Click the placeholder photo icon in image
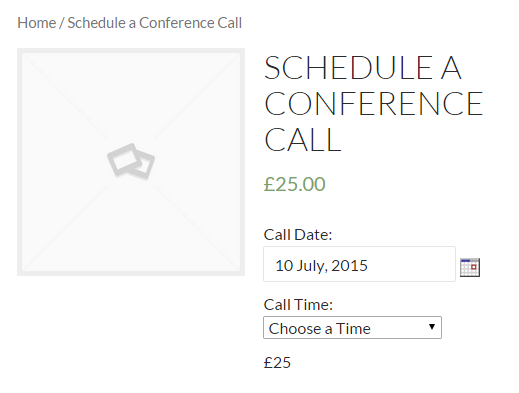 tap(131, 162)
